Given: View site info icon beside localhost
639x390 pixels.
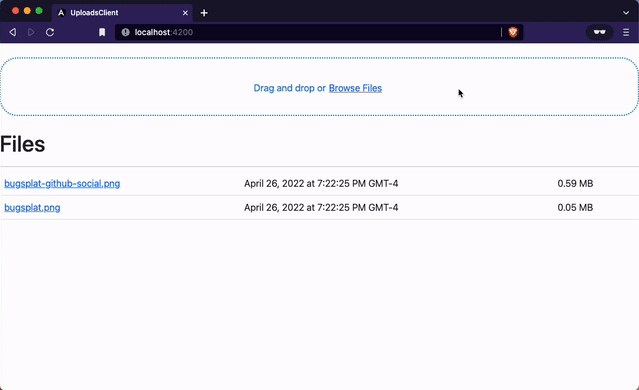Looking at the screenshot, I should (x=126, y=32).
